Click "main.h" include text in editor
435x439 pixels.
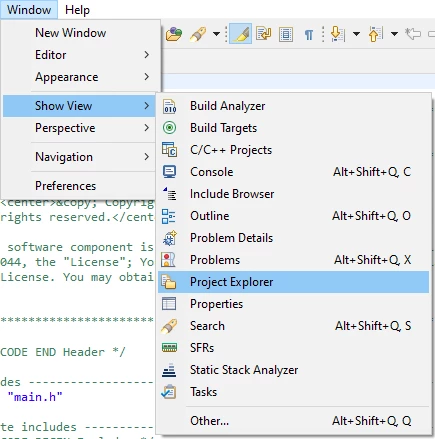tap(35, 397)
